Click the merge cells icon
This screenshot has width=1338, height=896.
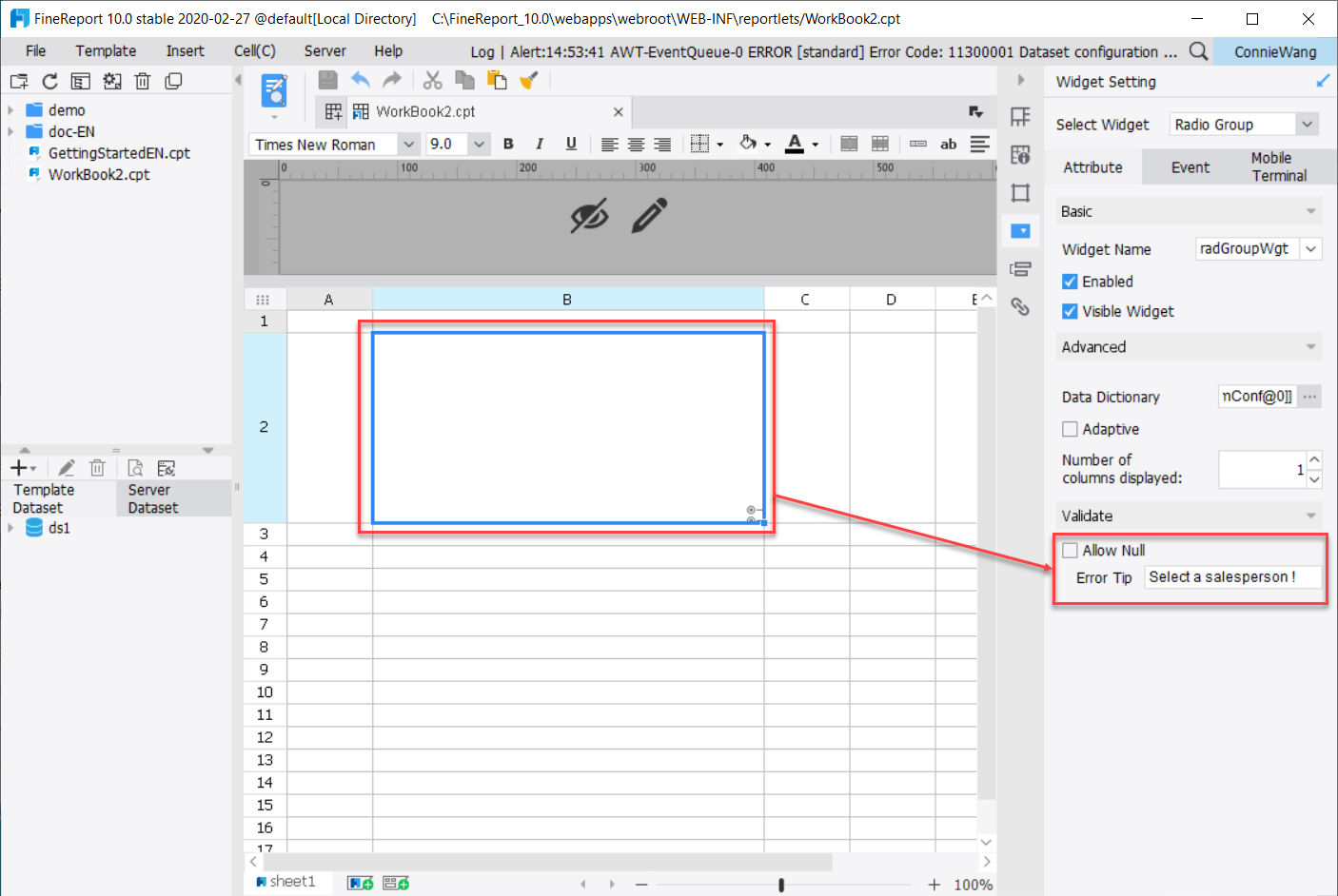click(849, 144)
